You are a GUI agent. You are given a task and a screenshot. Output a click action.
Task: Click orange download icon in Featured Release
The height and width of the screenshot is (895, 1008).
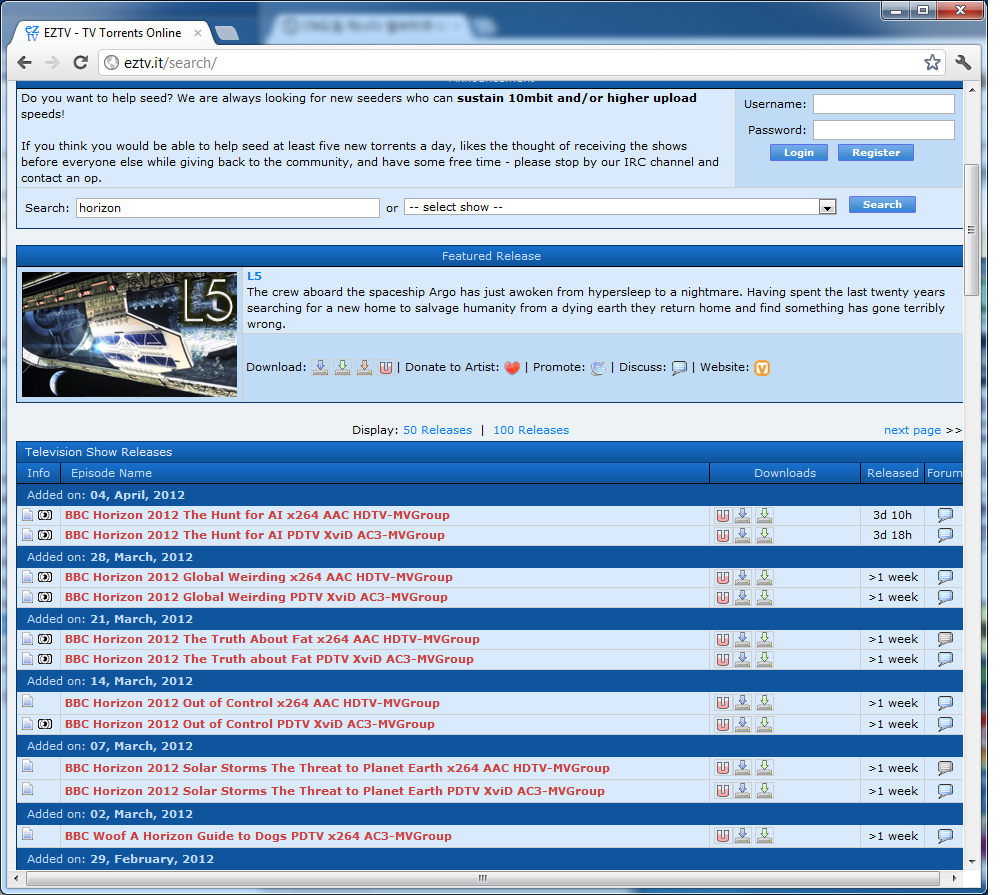(x=364, y=367)
